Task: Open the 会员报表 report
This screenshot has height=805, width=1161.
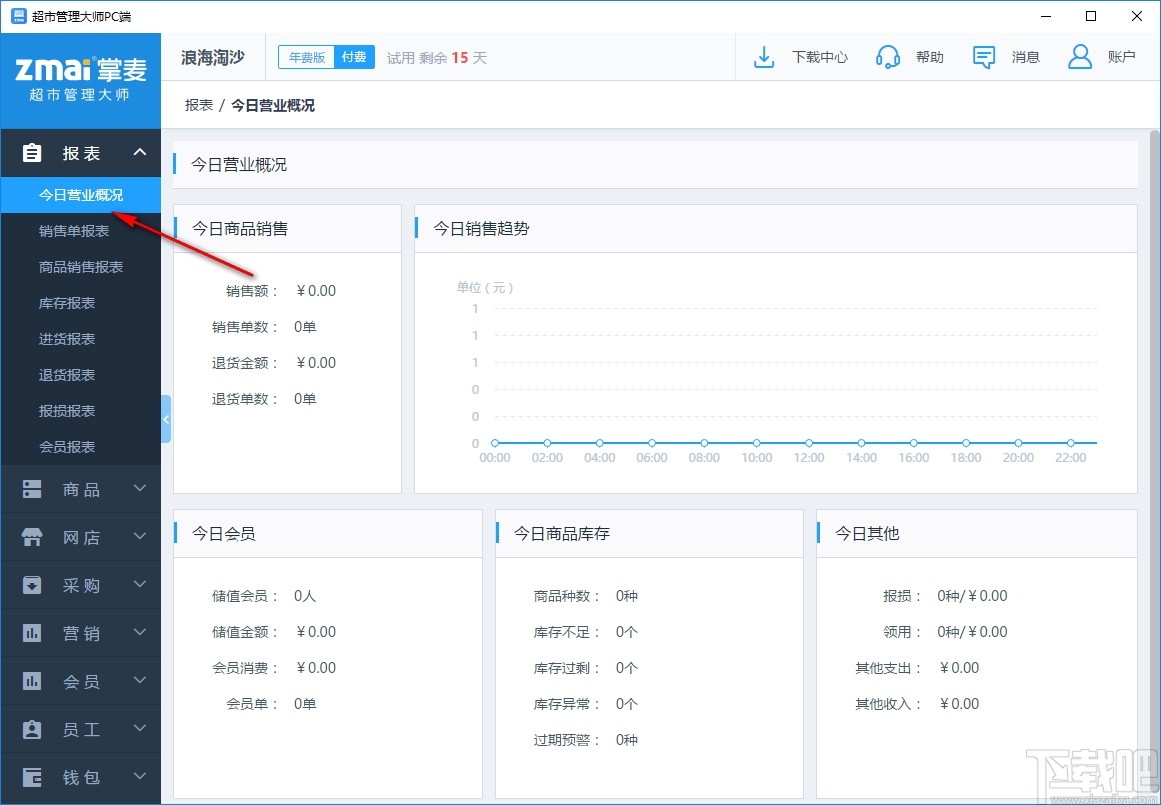Action: 81,447
